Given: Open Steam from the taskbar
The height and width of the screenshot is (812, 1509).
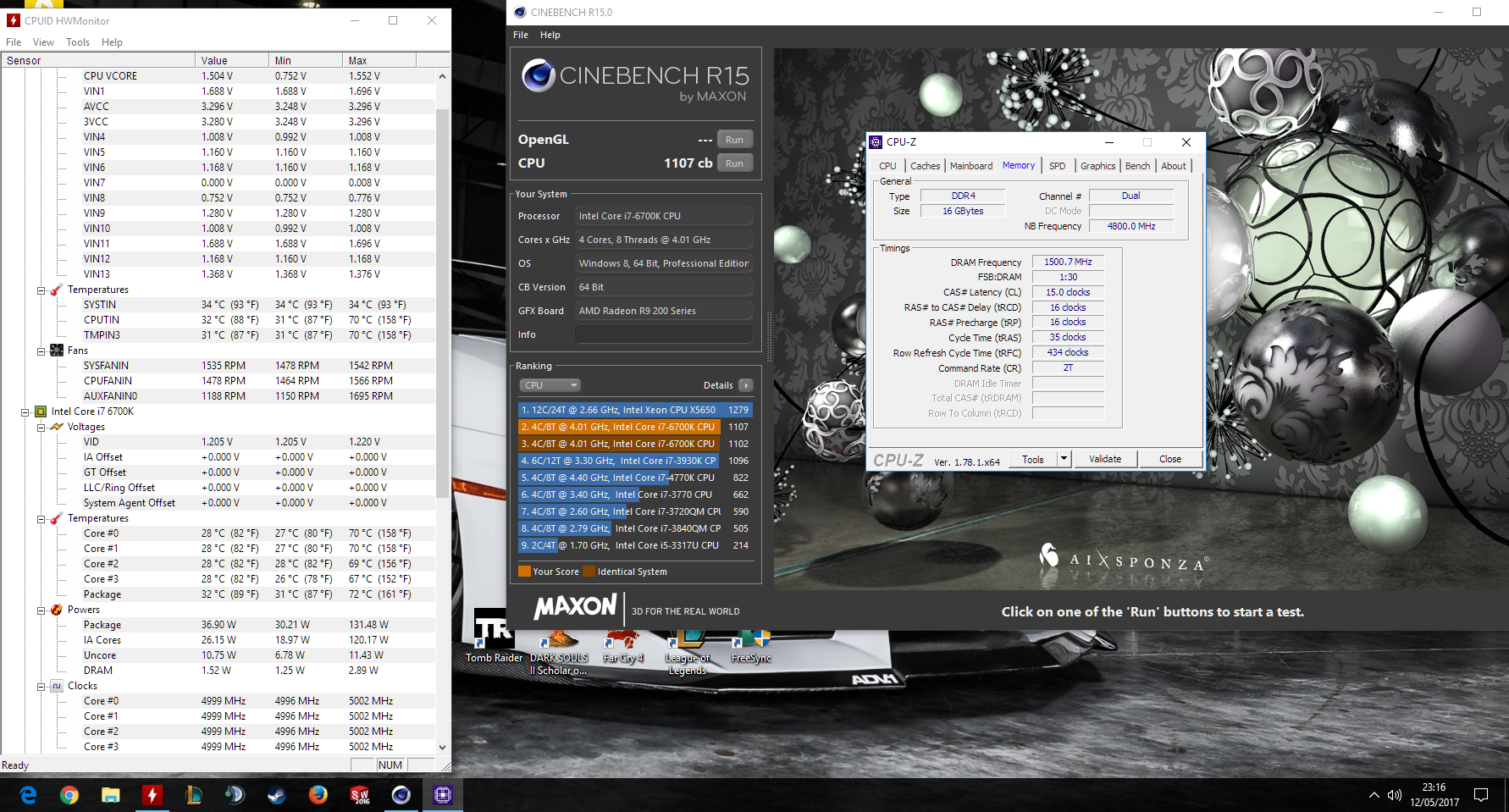Looking at the screenshot, I should click(276, 795).
